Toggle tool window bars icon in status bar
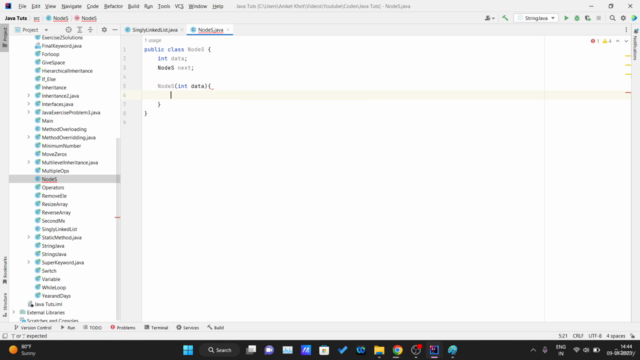Viewport: 640px width, 360px height. point(5,336)
